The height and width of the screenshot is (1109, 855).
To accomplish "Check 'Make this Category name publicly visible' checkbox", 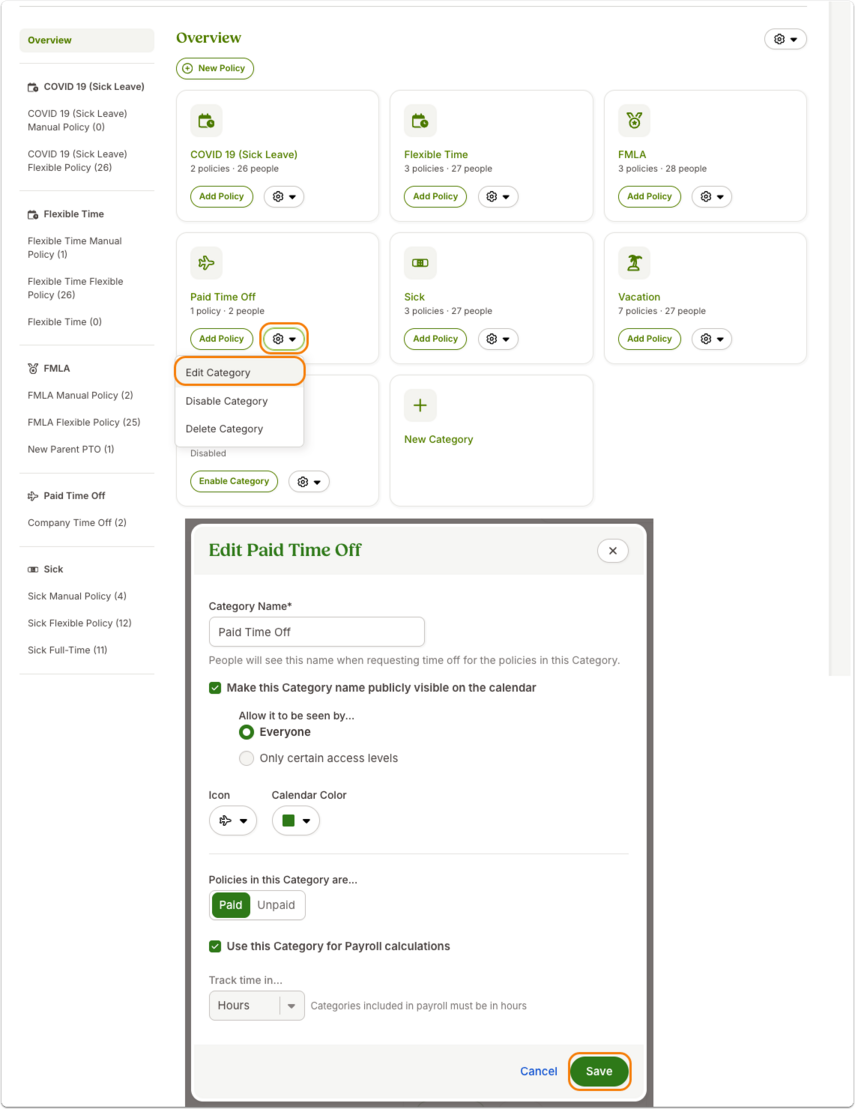I will [215, 687].
